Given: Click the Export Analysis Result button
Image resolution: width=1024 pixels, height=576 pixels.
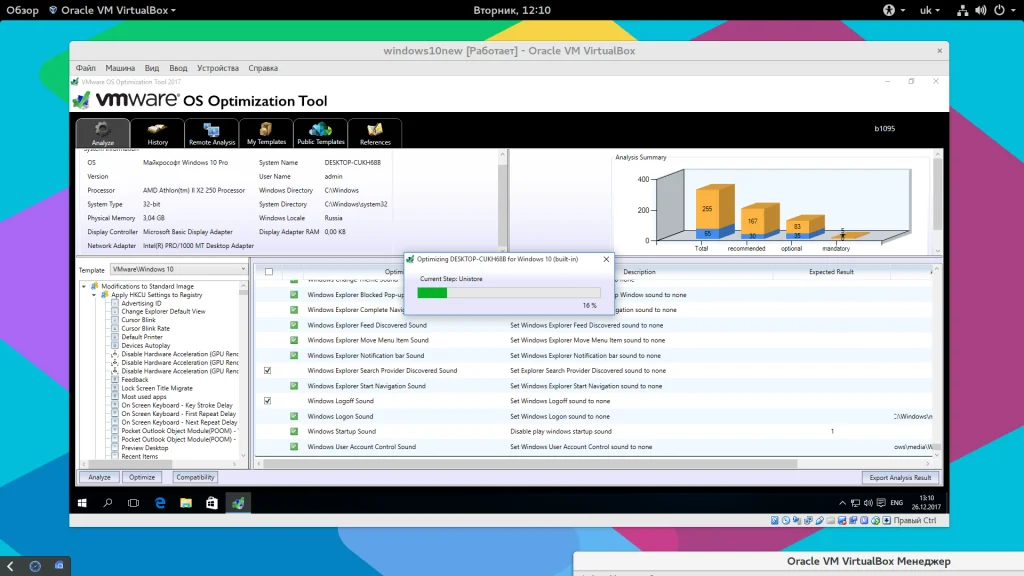Looking at the screenshot, I should coord(900,477).
